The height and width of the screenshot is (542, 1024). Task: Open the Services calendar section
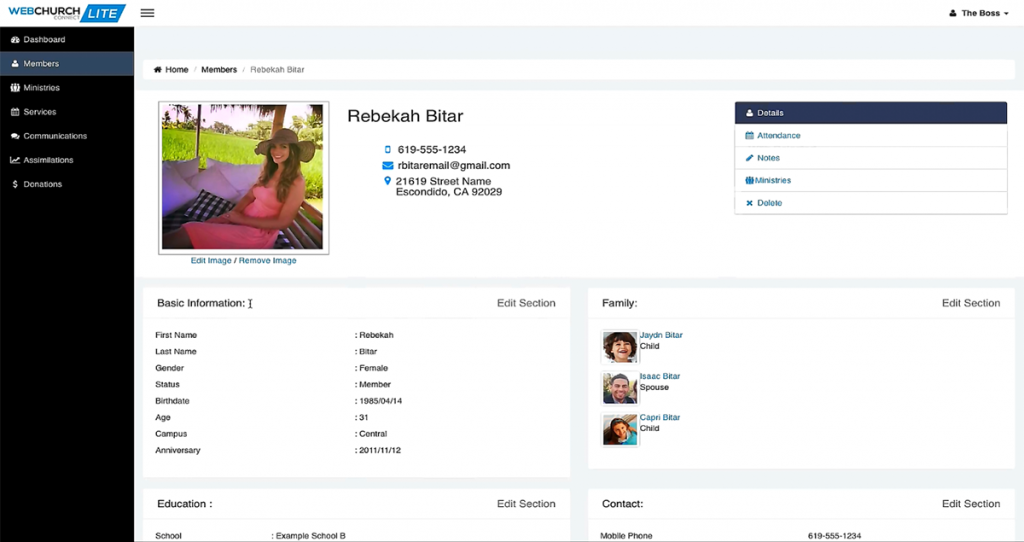(x=39, y=112)
